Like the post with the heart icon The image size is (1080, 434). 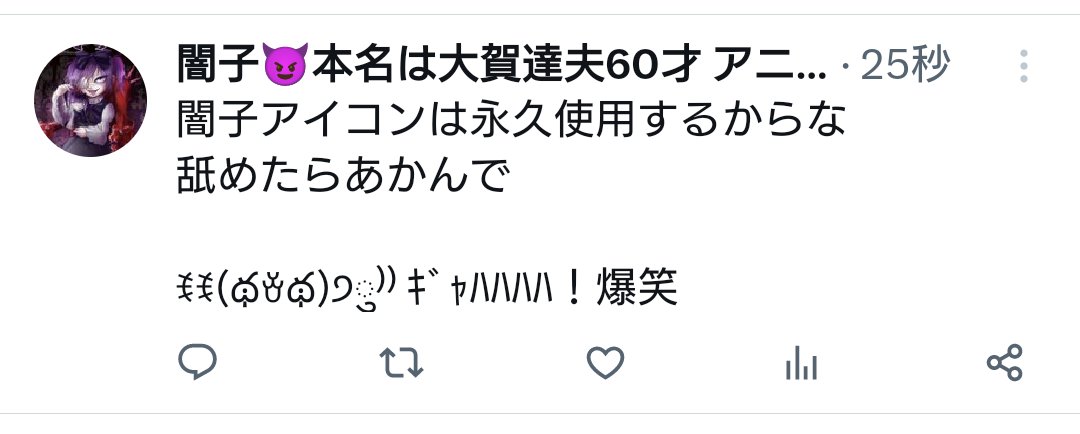605,362
